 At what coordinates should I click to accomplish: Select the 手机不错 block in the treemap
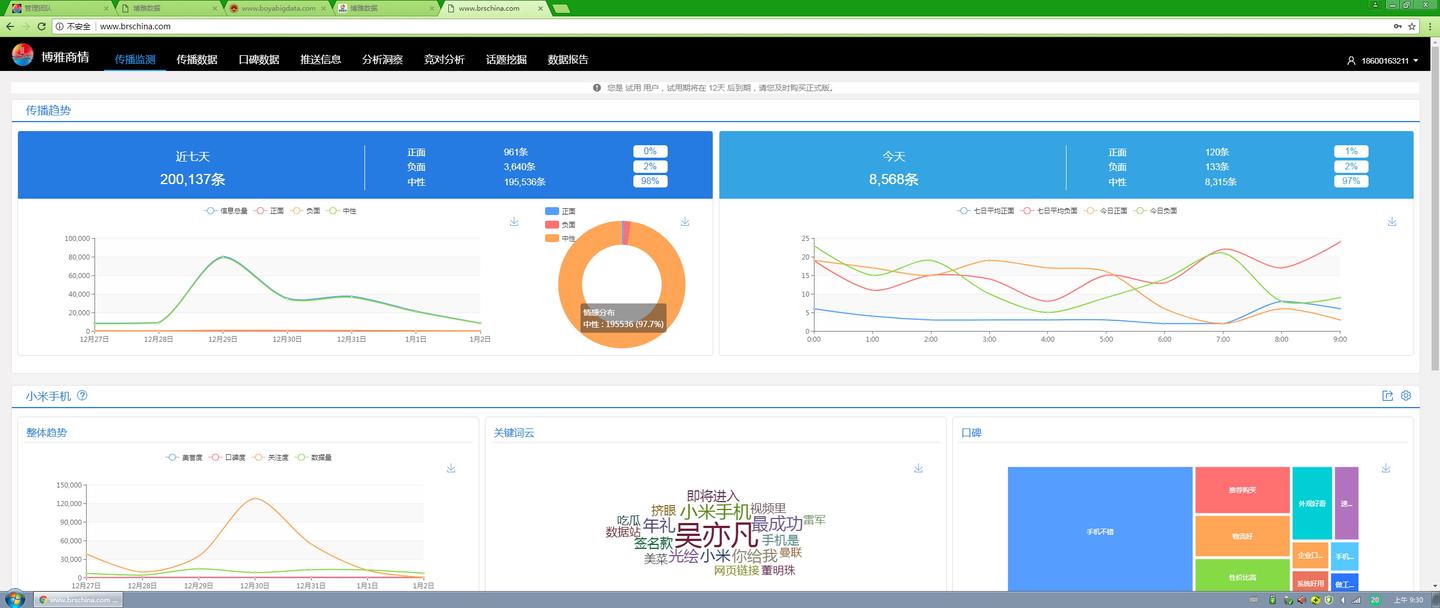pos(1100,530)
